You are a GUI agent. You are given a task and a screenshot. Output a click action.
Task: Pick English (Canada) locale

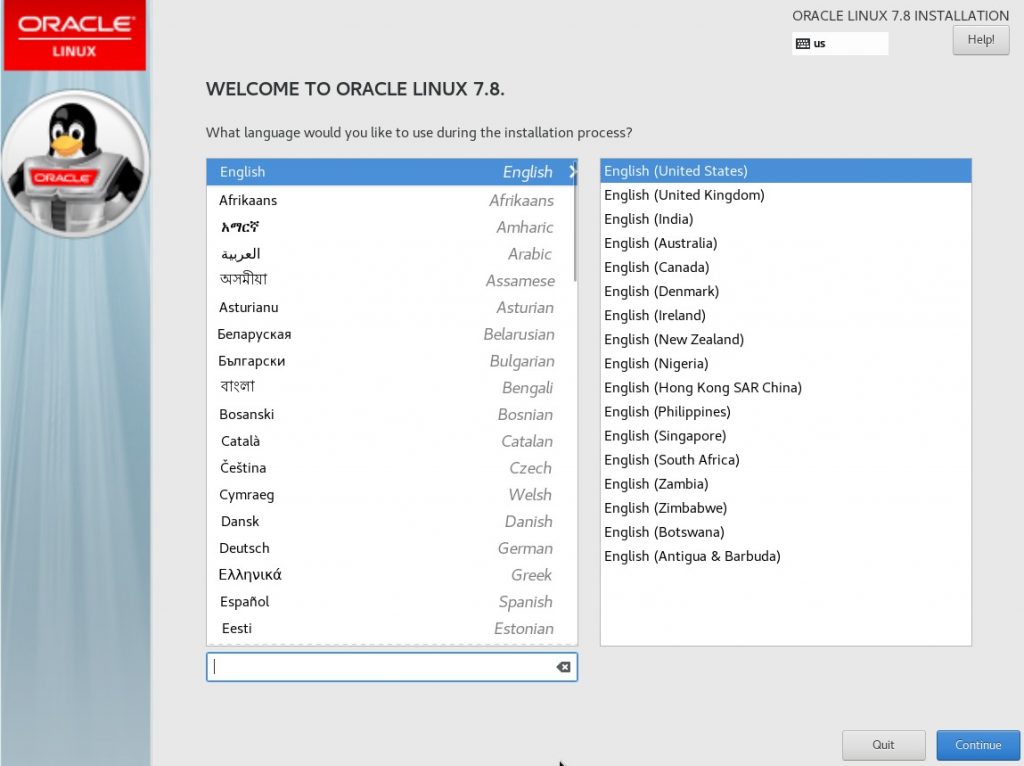point(786,267)
